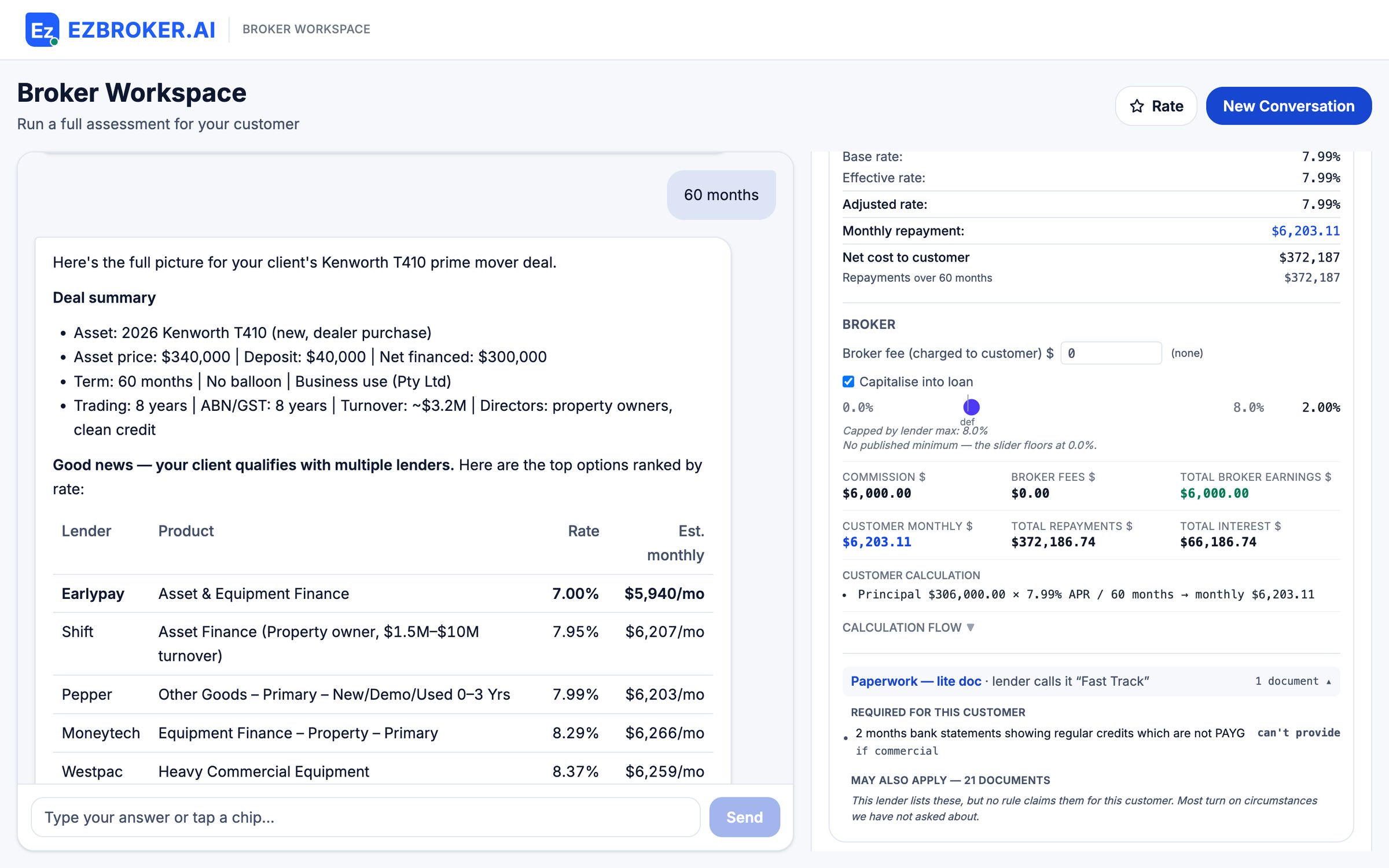The height and width of the screenshot is (868, 1389).
Task: Click the Effective rate 7.99% value
Action: [x=1321, y=178]
